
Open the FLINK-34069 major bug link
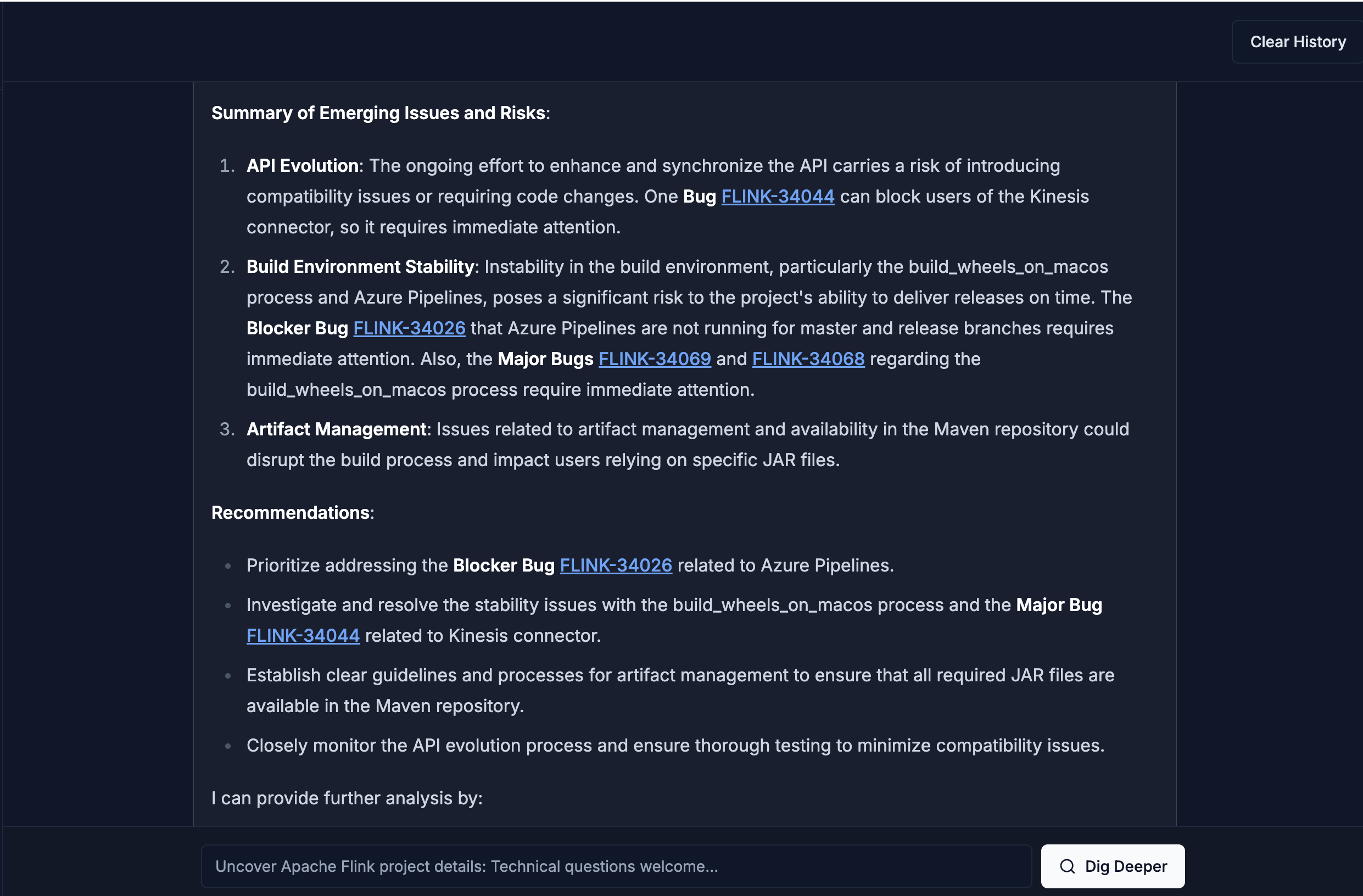[x=655, y=359]
